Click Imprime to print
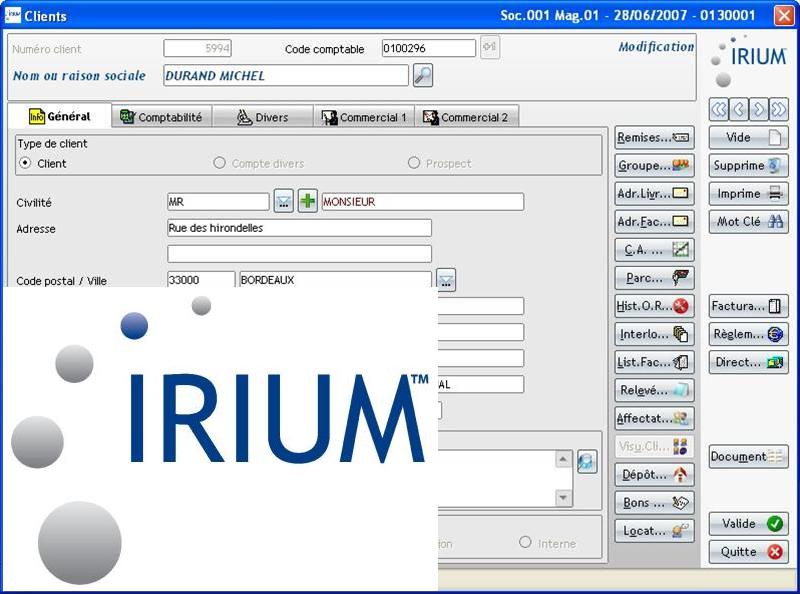The width and height of the screenshot is (800, 594). [748, 193]
